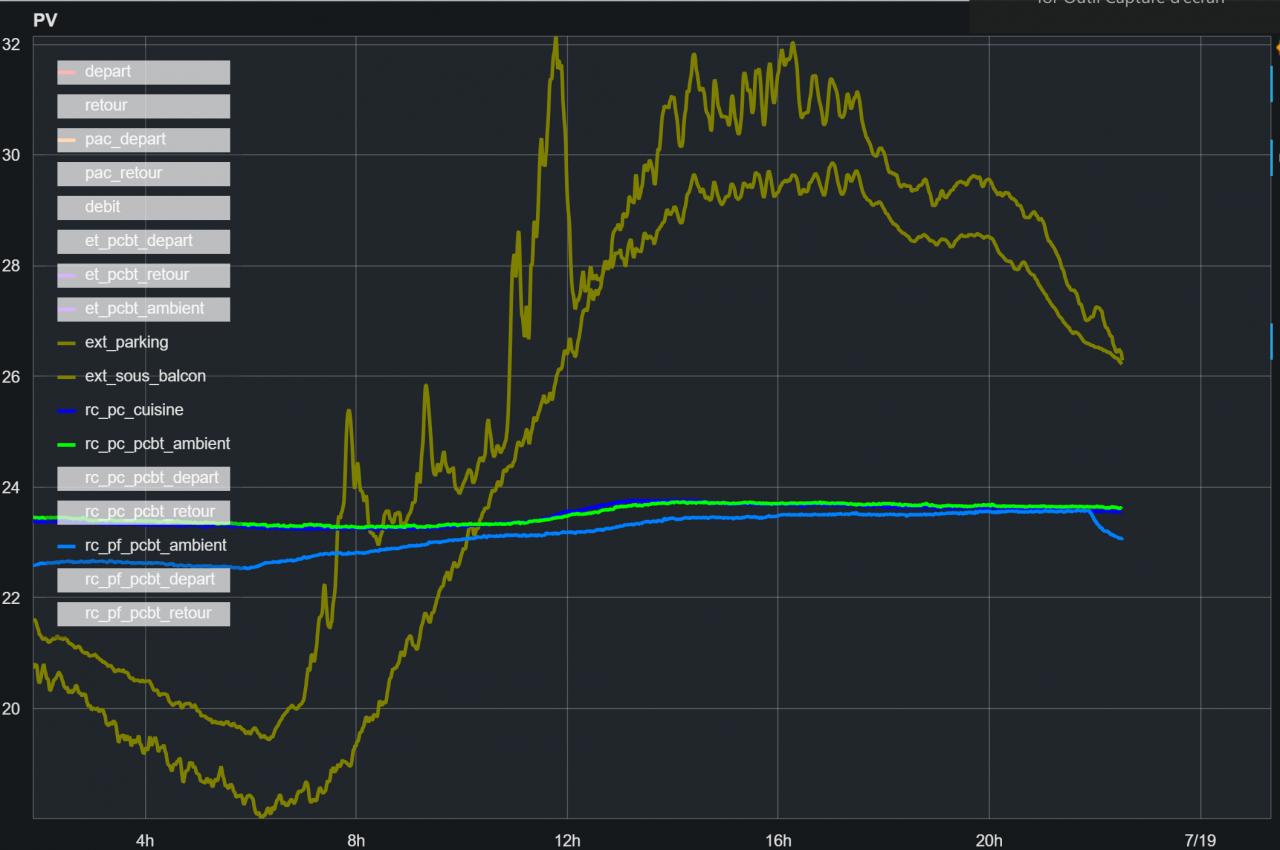Show the rc_pf_pcbt_depart trace
The image size is (1280, 850).
(x=143, y=580)
